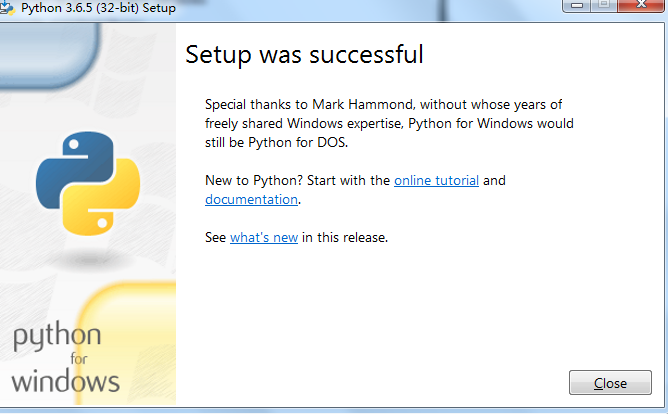Minimize the Python Setup window

pos(577,6)
